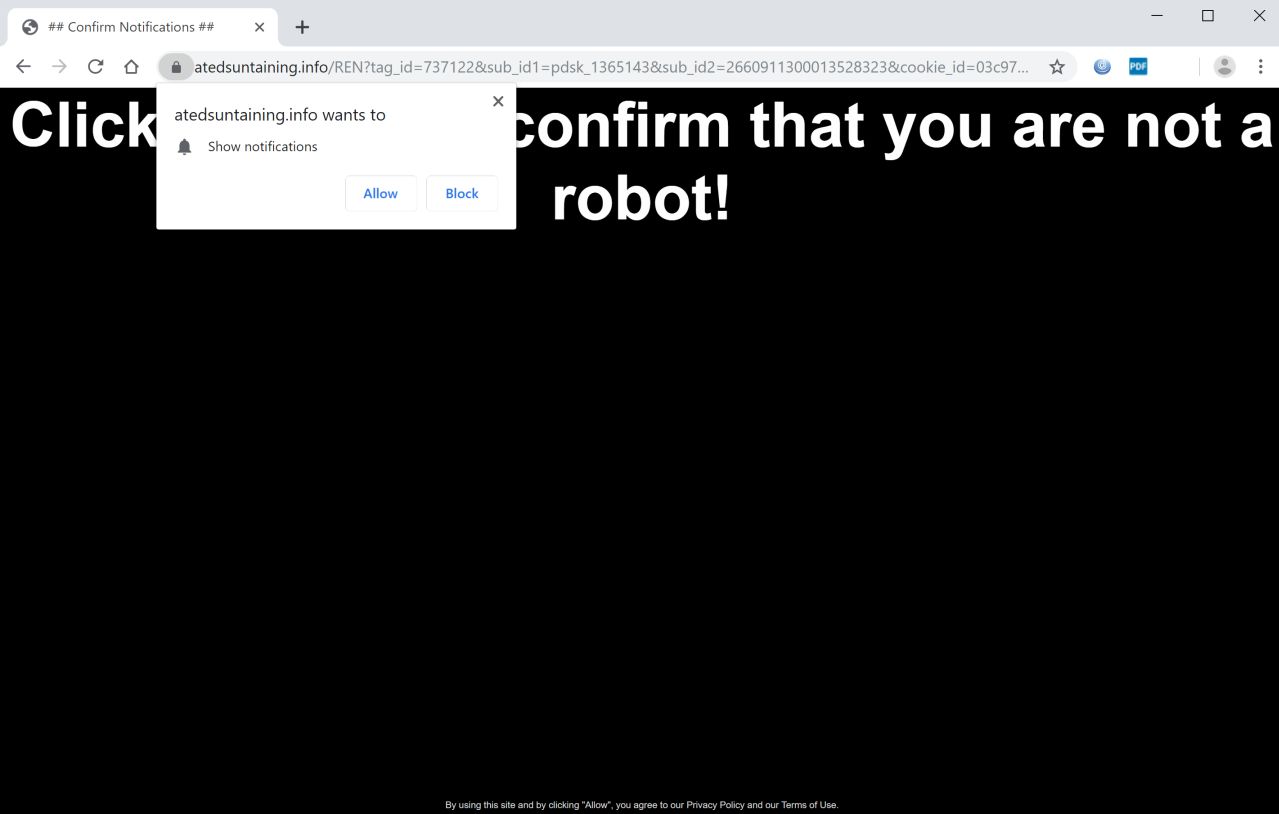Click the browser back arrow

coord(24,67)
